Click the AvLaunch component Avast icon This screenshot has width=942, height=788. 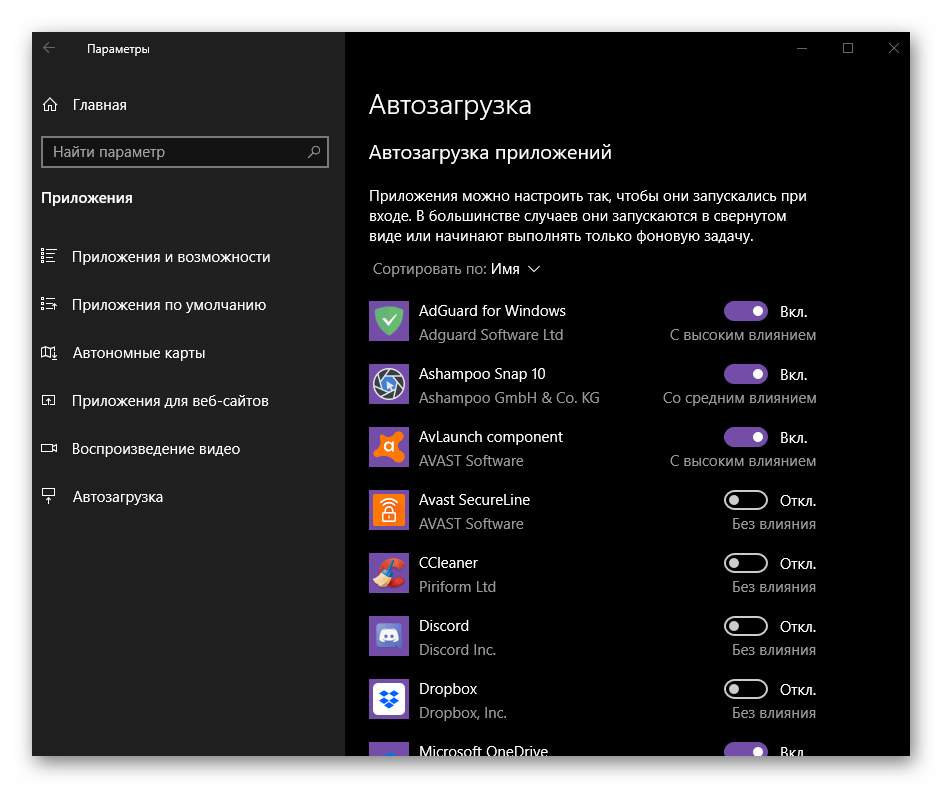tap(388, 448)
